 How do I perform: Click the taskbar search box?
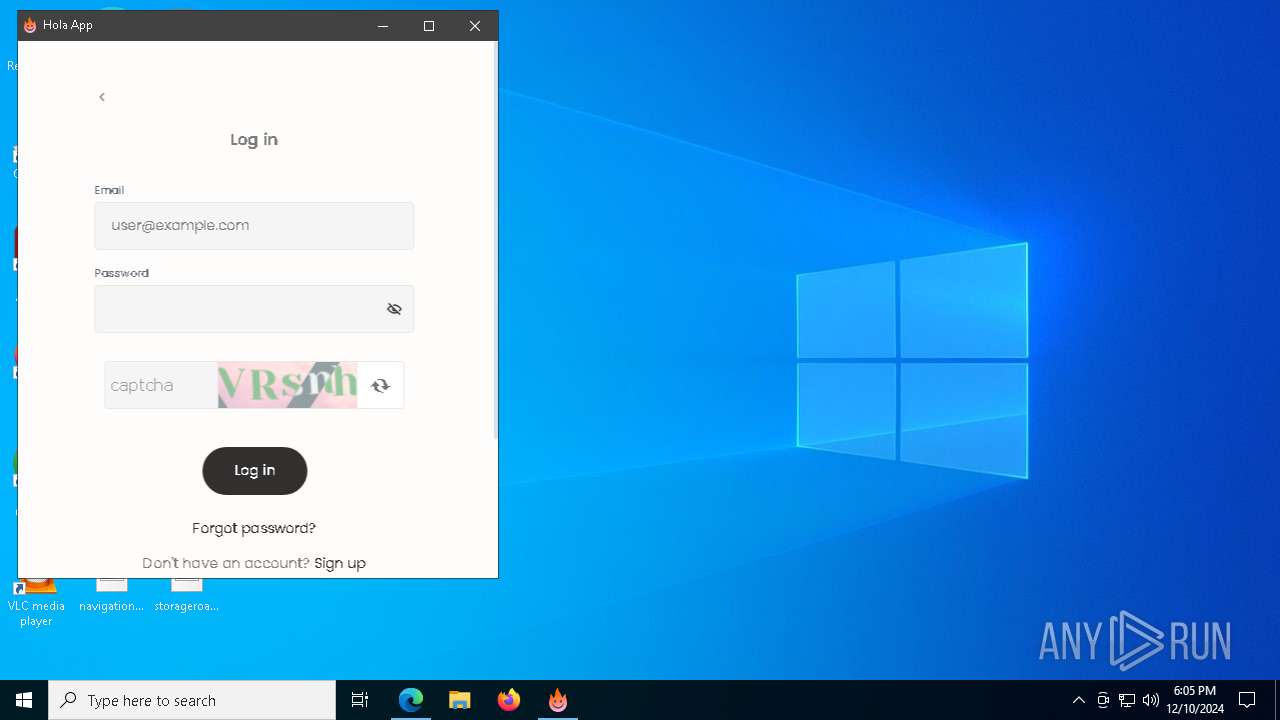(x=192, y=700)
